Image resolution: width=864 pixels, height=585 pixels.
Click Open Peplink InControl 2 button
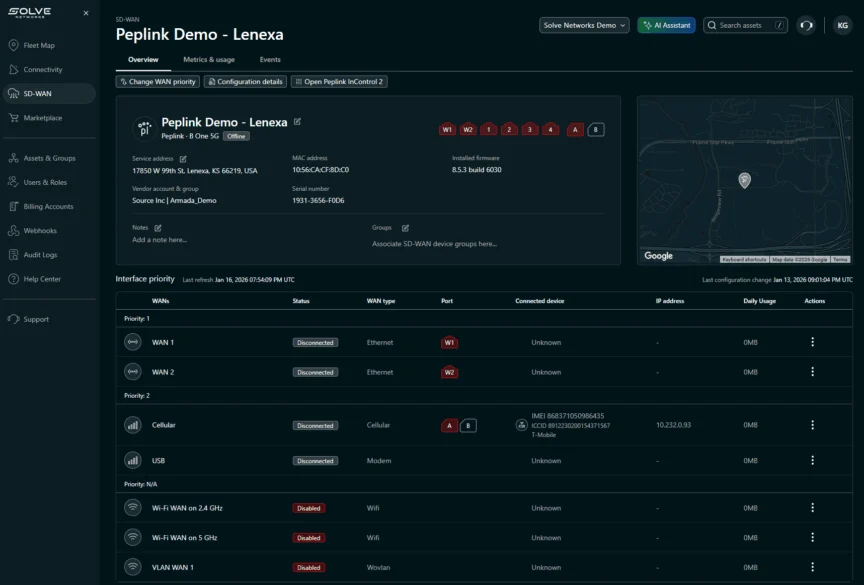[339, 82]
